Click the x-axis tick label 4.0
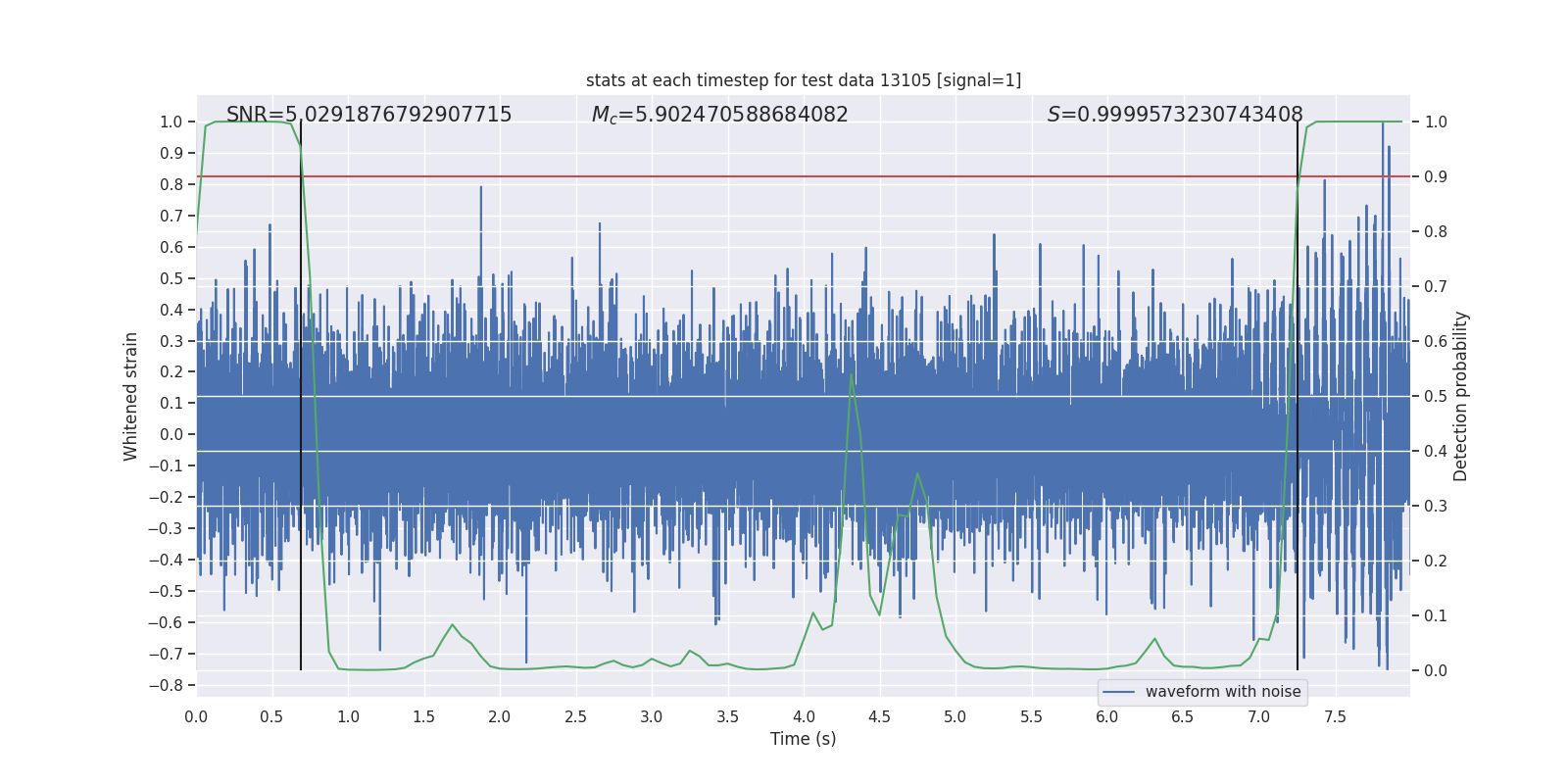Screen dimensions: 1568x784 (x=804, y=716)
